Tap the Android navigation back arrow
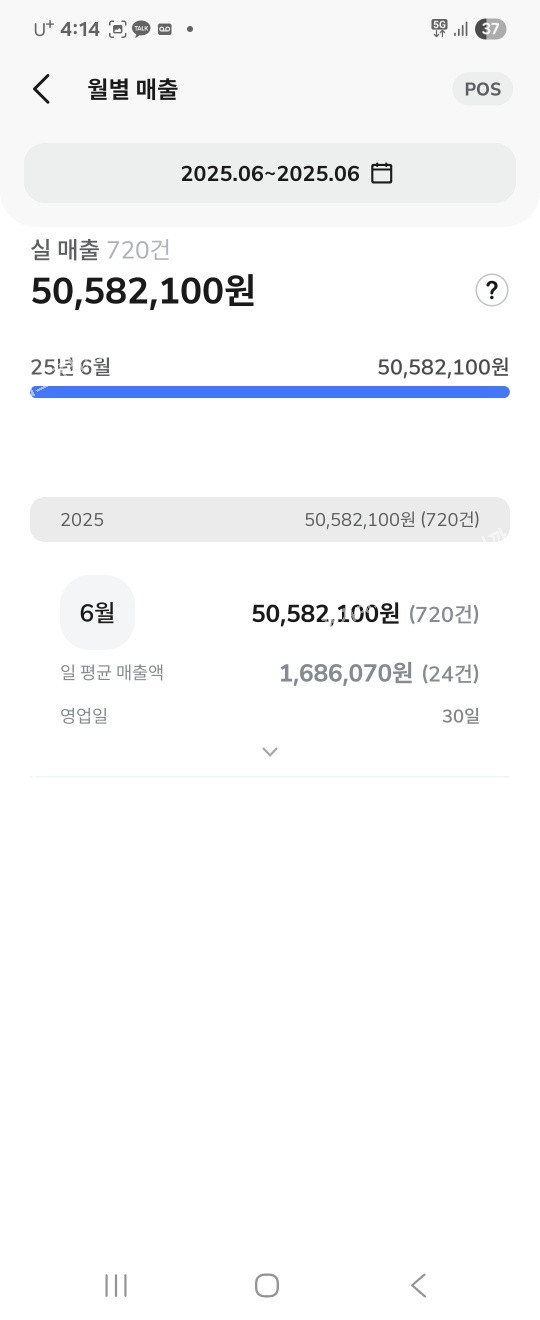Image resolution: width=540 pixels, height=1320 pixels. (419, 1285)
